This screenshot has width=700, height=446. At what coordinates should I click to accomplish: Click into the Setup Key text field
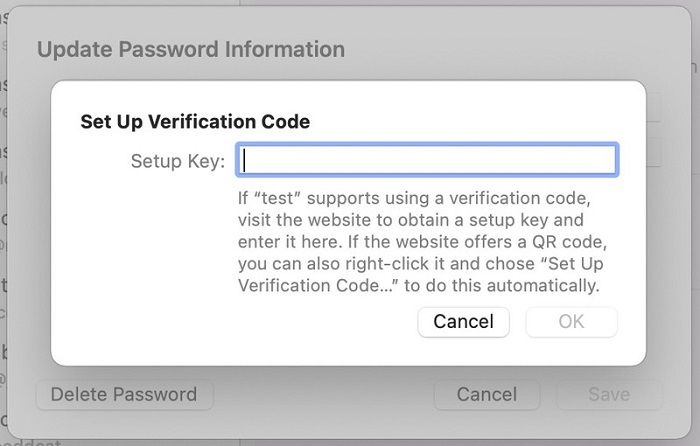427,161
